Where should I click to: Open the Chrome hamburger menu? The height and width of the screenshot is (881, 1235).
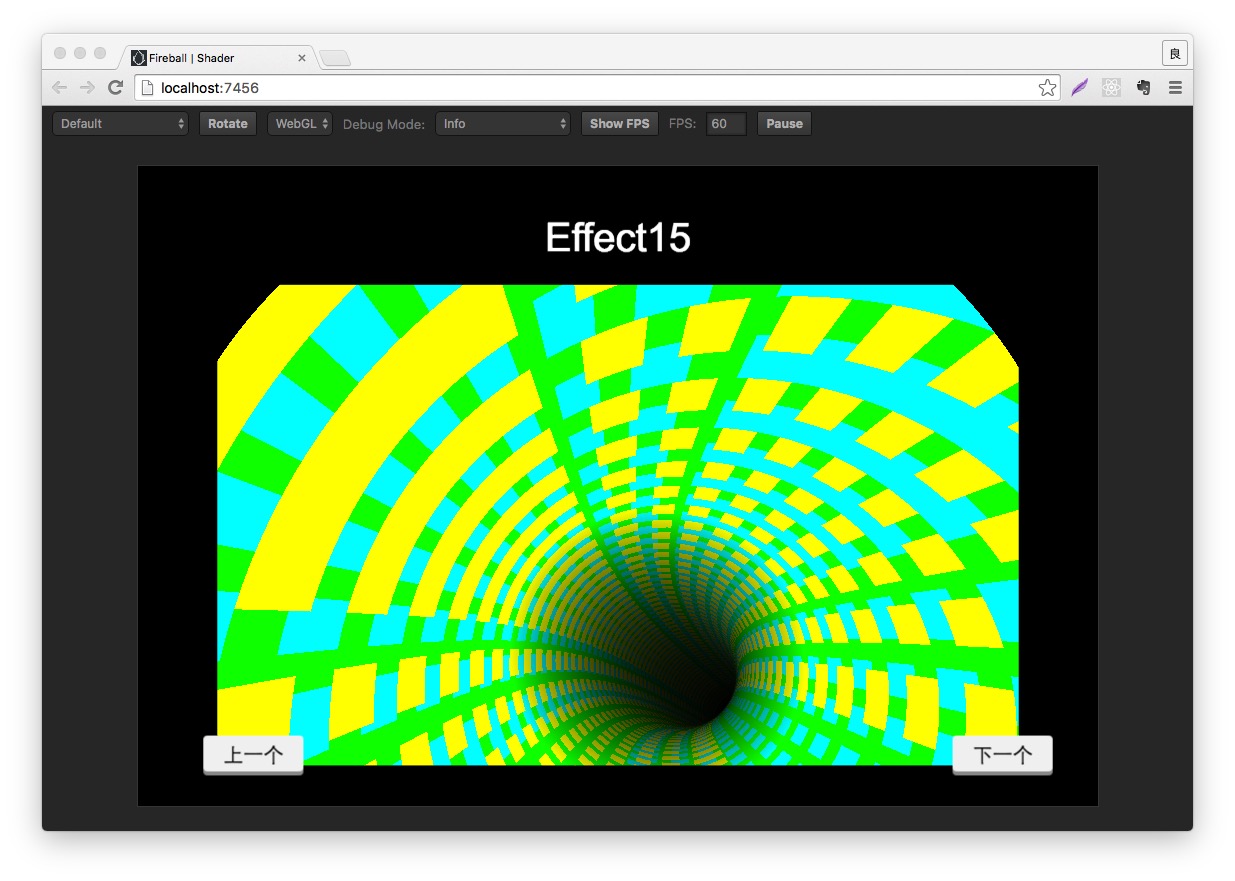pyautogui.click(x=1175, y=88)
